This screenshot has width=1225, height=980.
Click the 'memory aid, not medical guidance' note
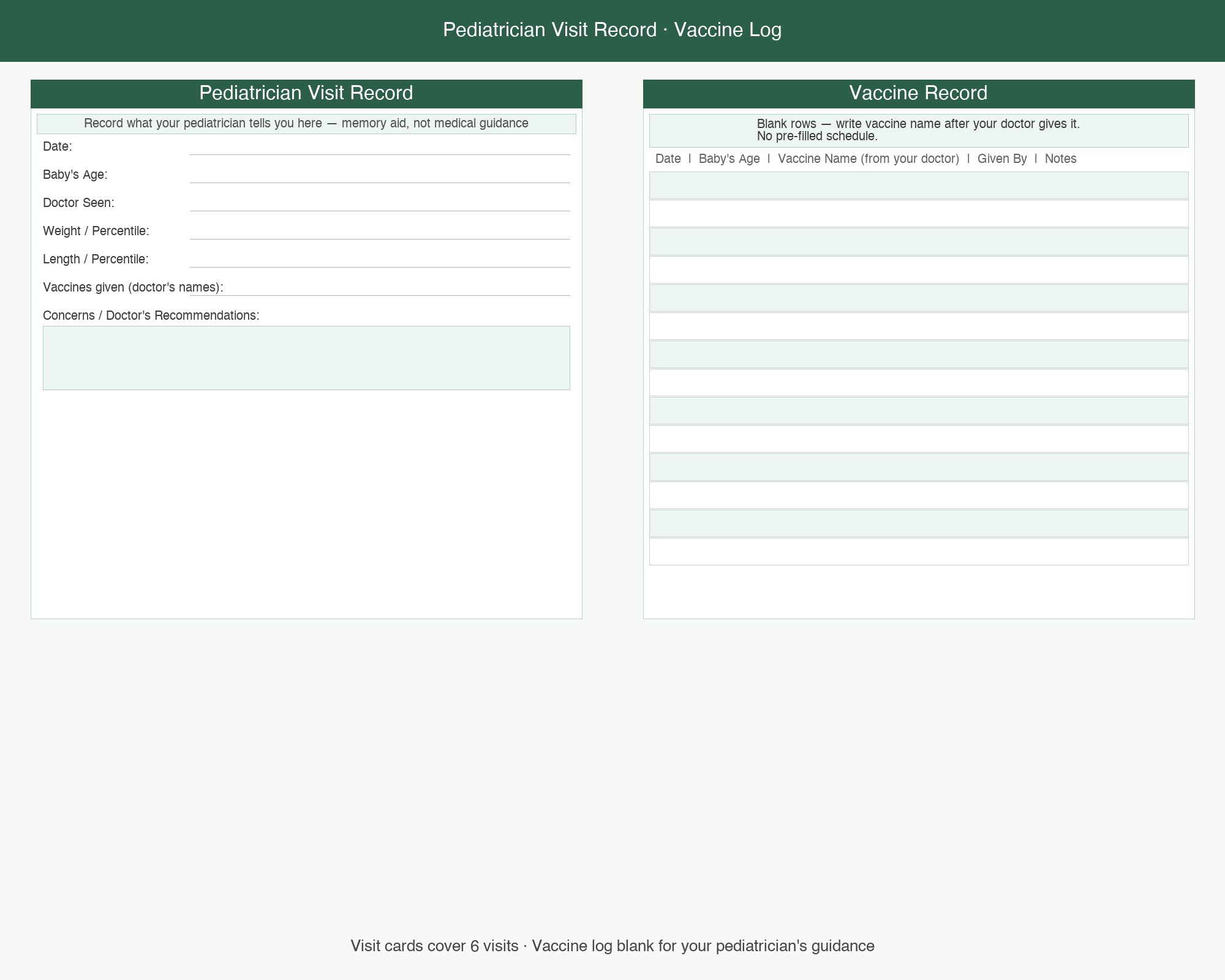306,124
